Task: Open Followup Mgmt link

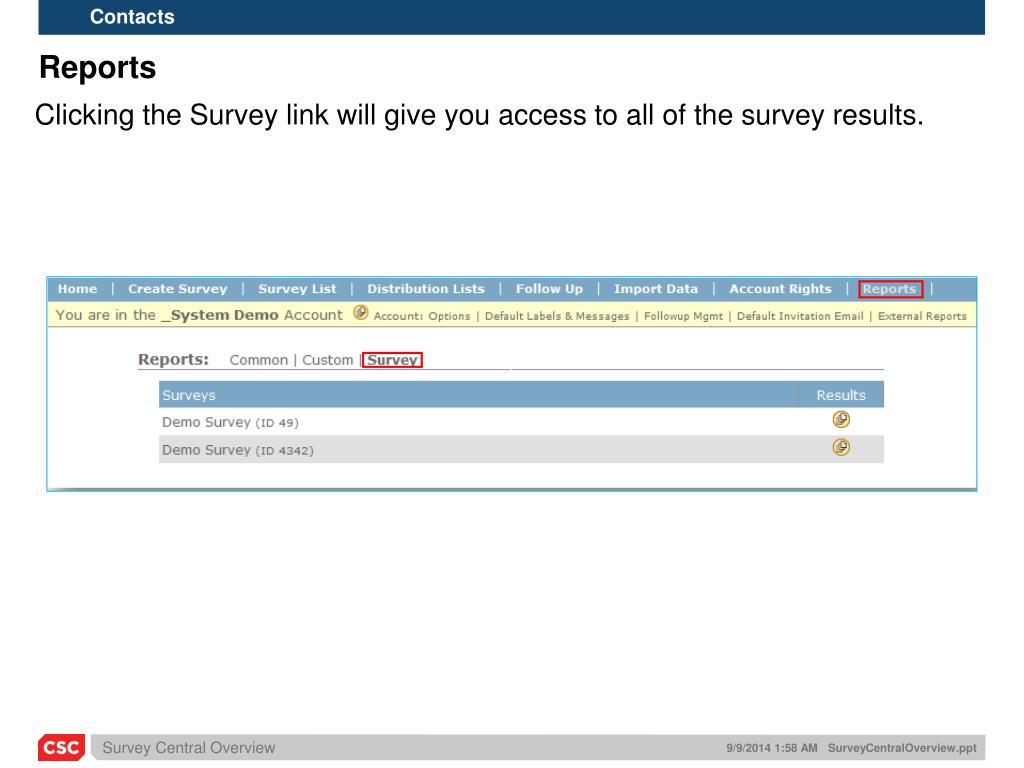Action: (683, 316)
